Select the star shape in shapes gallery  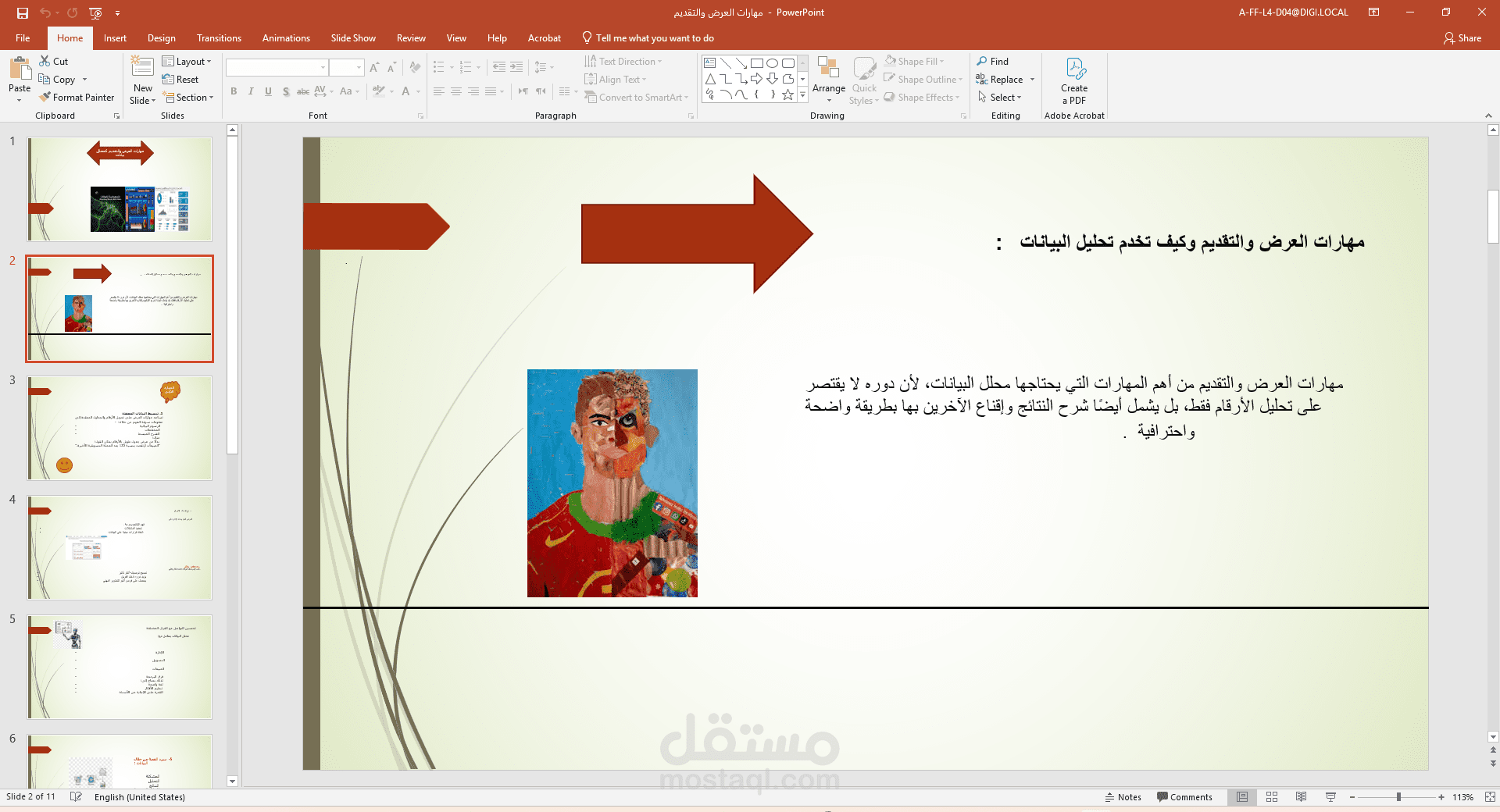(787, 94)
